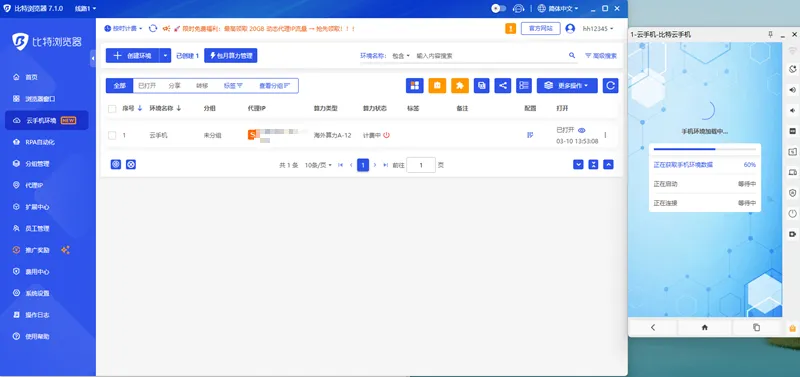Viewport: 800px width, 377px height.
Task: Click the 系统设置 gear icon
Action: 16,293
